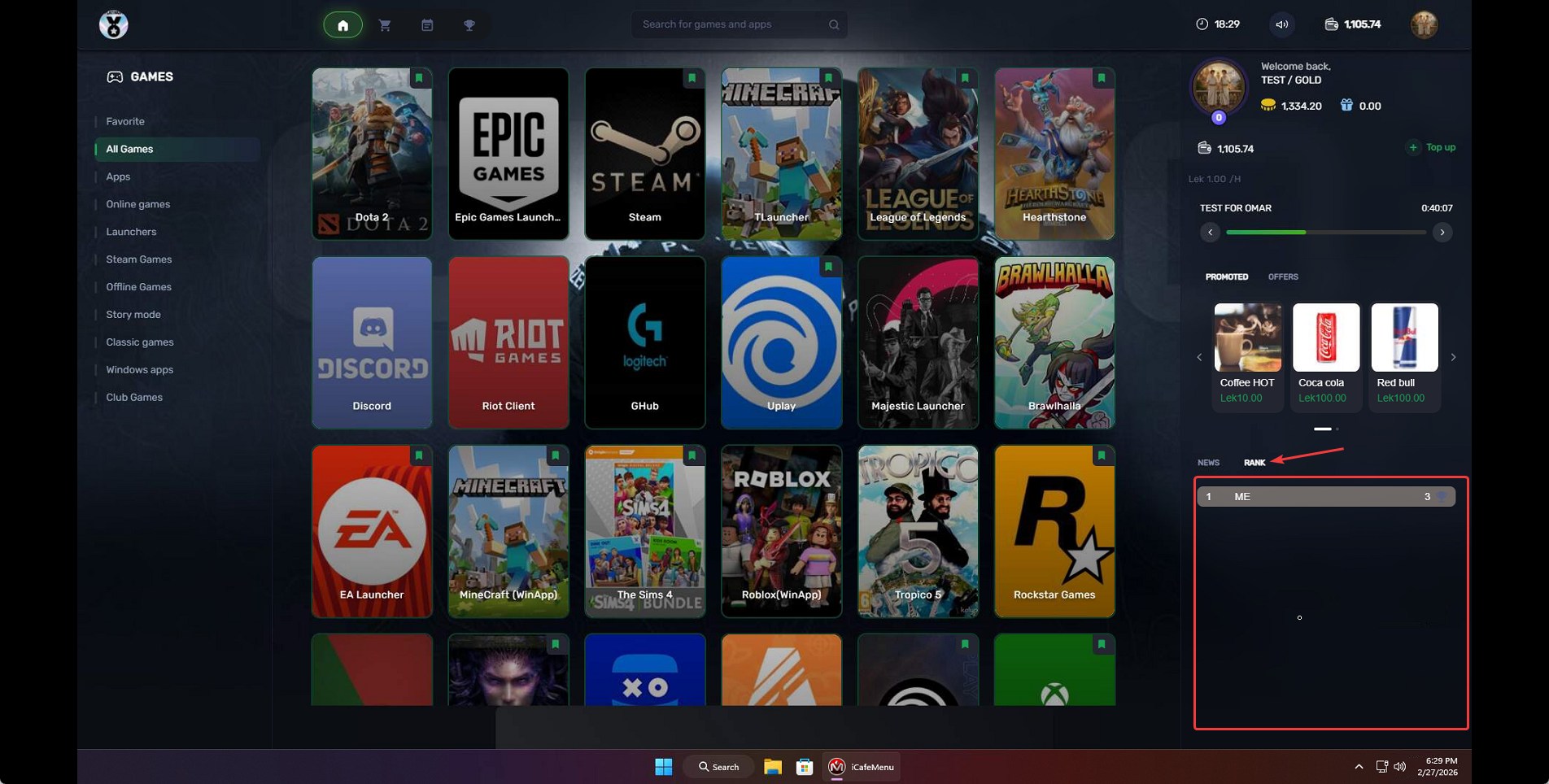
Task: Launch Epic Games Launcher
Action: click(x=508, y=154)
